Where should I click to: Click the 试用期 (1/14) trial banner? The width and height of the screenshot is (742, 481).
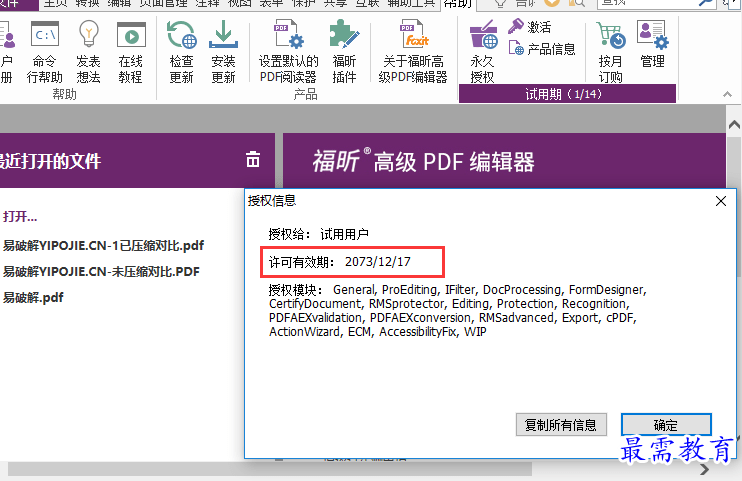tap(567, 94)
